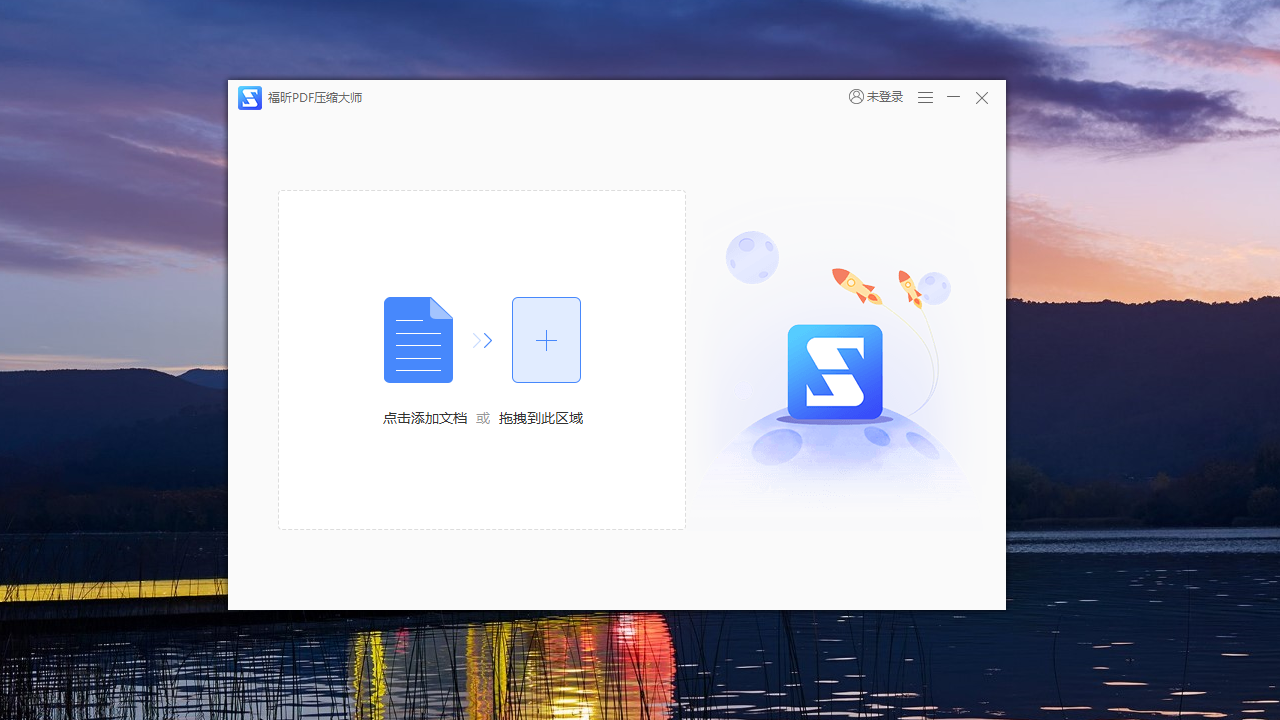
Task: Click the plus icon to add a PDF
Action: pos(546,340)
